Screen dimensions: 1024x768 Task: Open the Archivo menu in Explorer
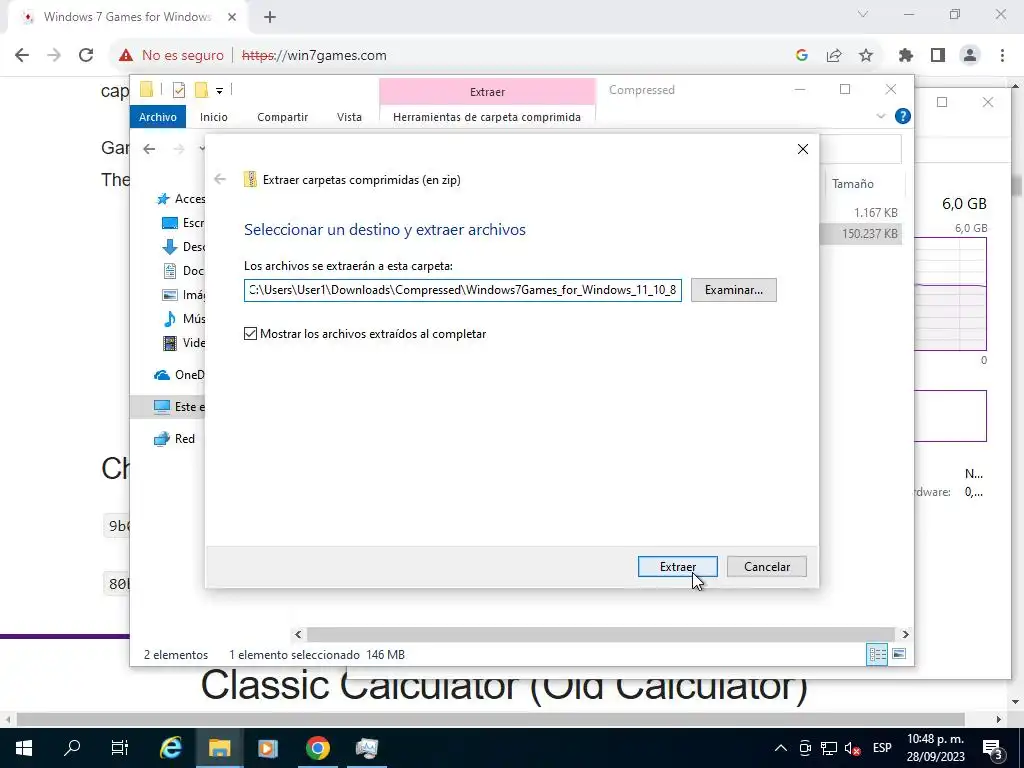point(157,117)
